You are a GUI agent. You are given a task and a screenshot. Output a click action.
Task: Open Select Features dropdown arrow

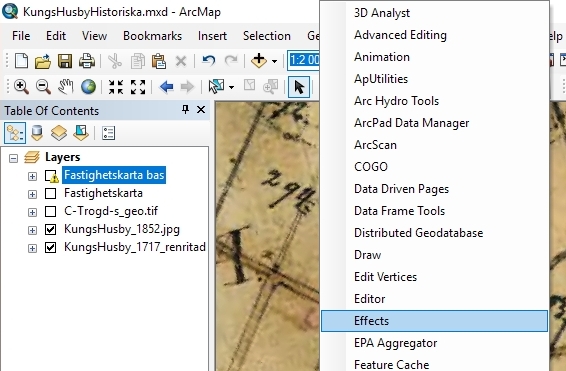pyautogui.click(x=231, y=87)
